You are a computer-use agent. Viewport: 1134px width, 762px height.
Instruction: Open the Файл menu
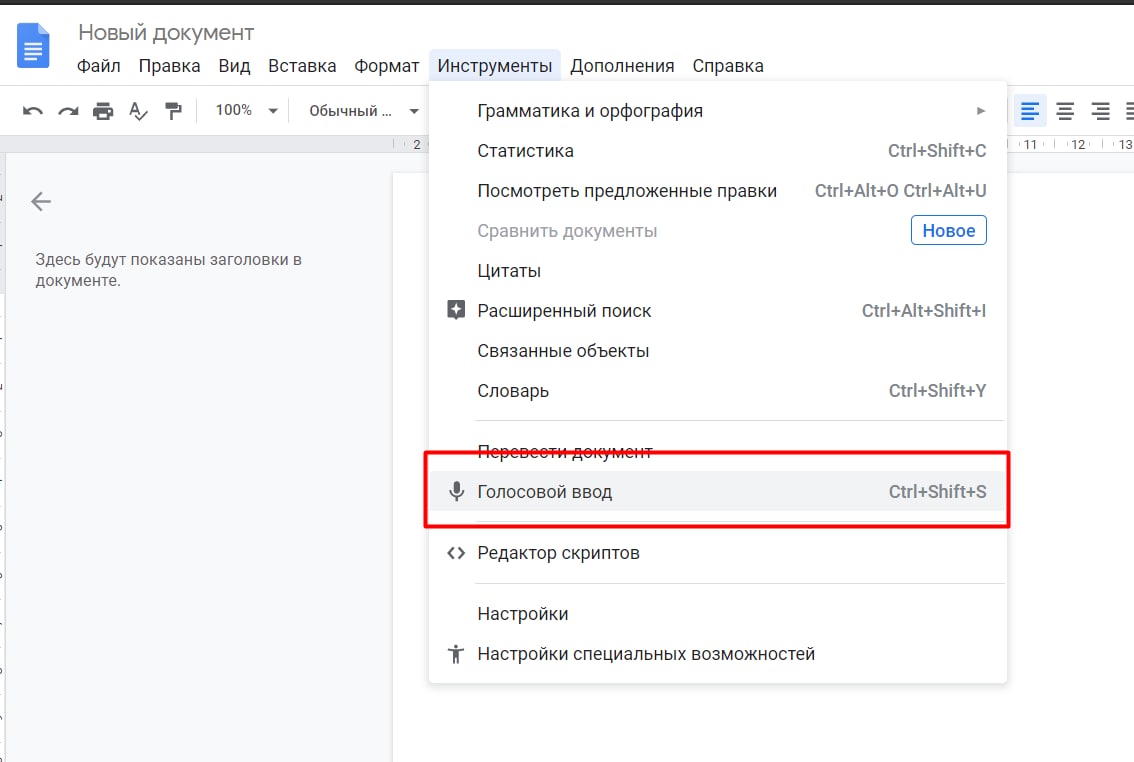[x=98, y=66]
